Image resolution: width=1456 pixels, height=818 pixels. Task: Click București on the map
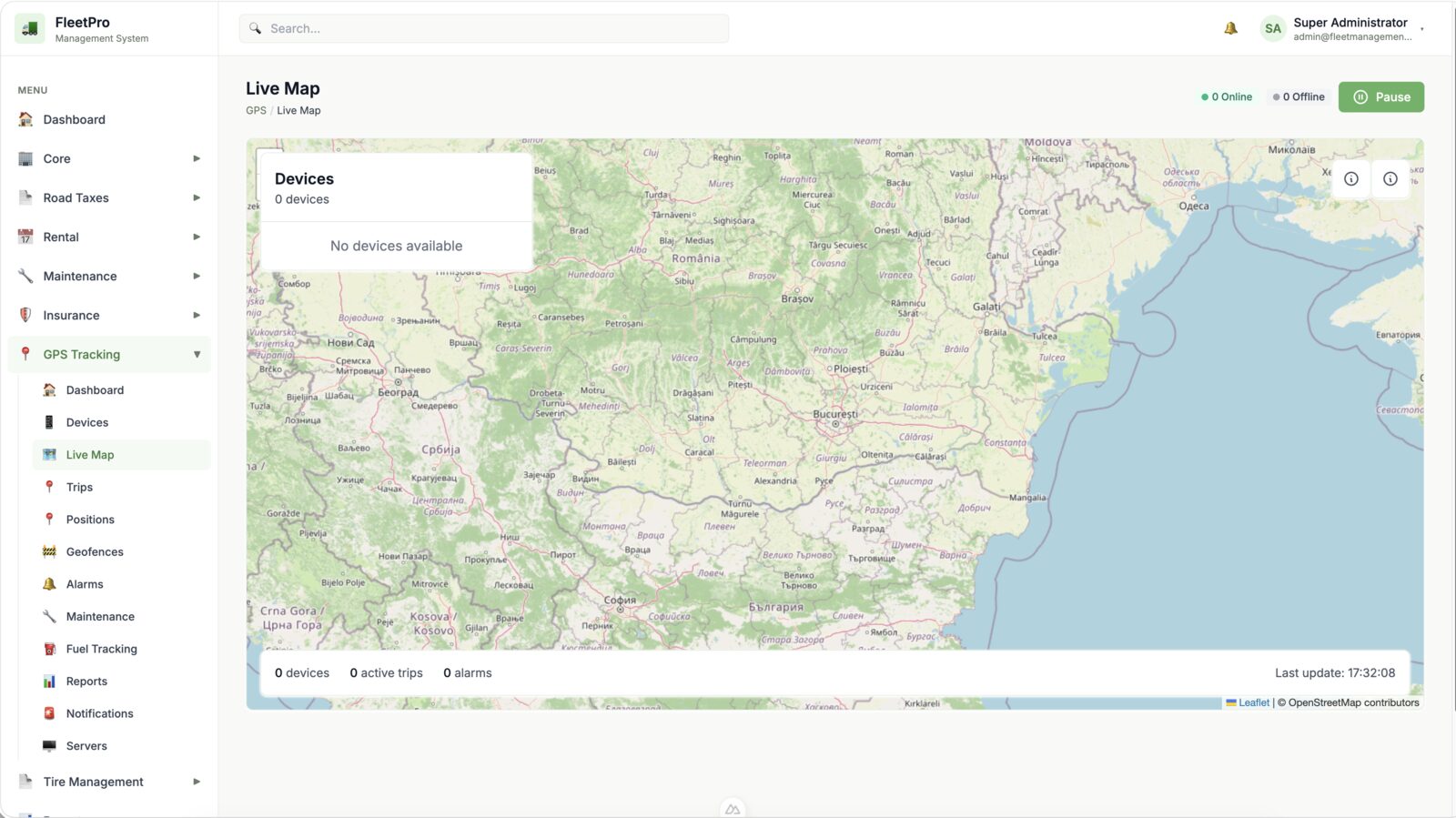[834, 415]
